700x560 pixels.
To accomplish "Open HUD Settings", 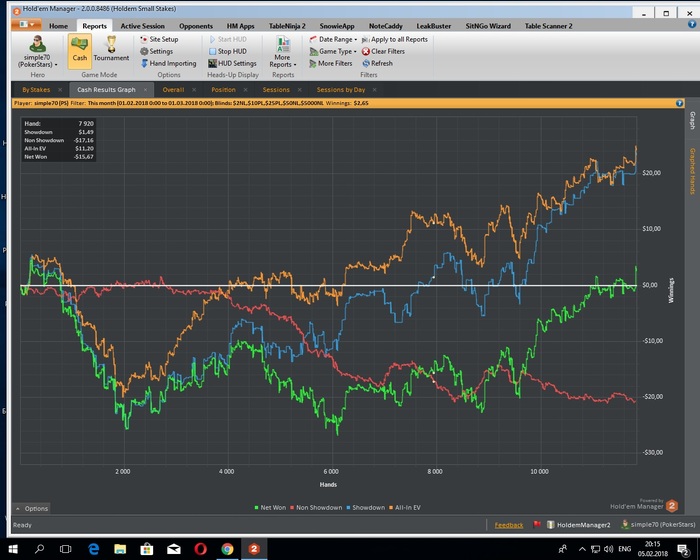I will [232, 63].
